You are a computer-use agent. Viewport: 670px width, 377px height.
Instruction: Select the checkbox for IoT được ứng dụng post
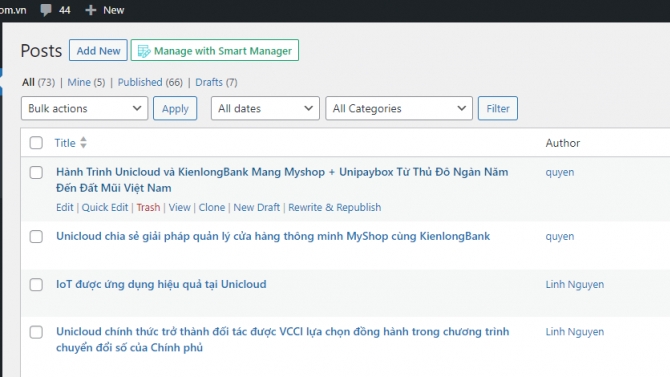point(36,285)
